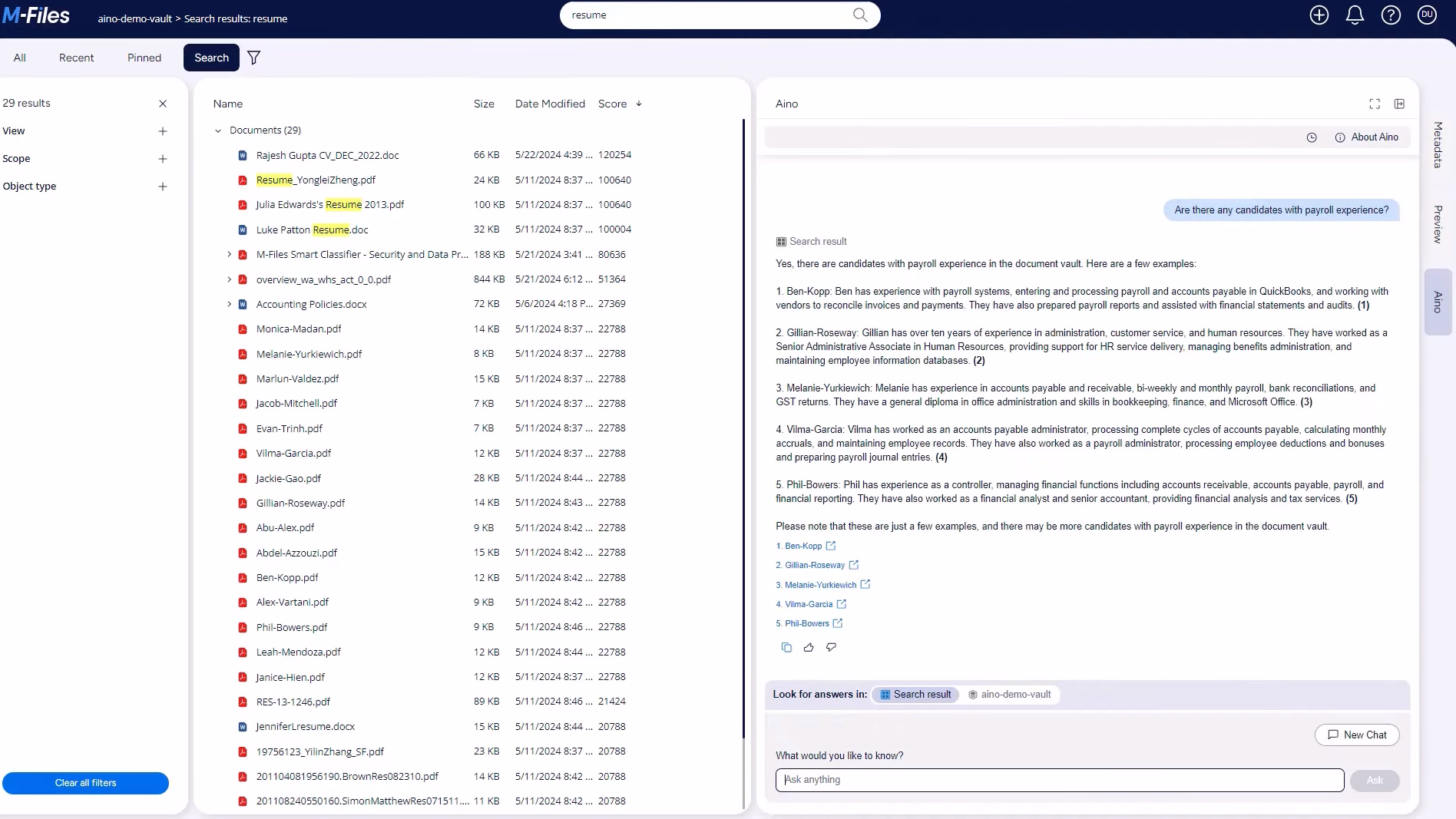Collapse the Documents (29) group
The height and width of the screenshot is (819, 1456).
(x=218, y=130)
